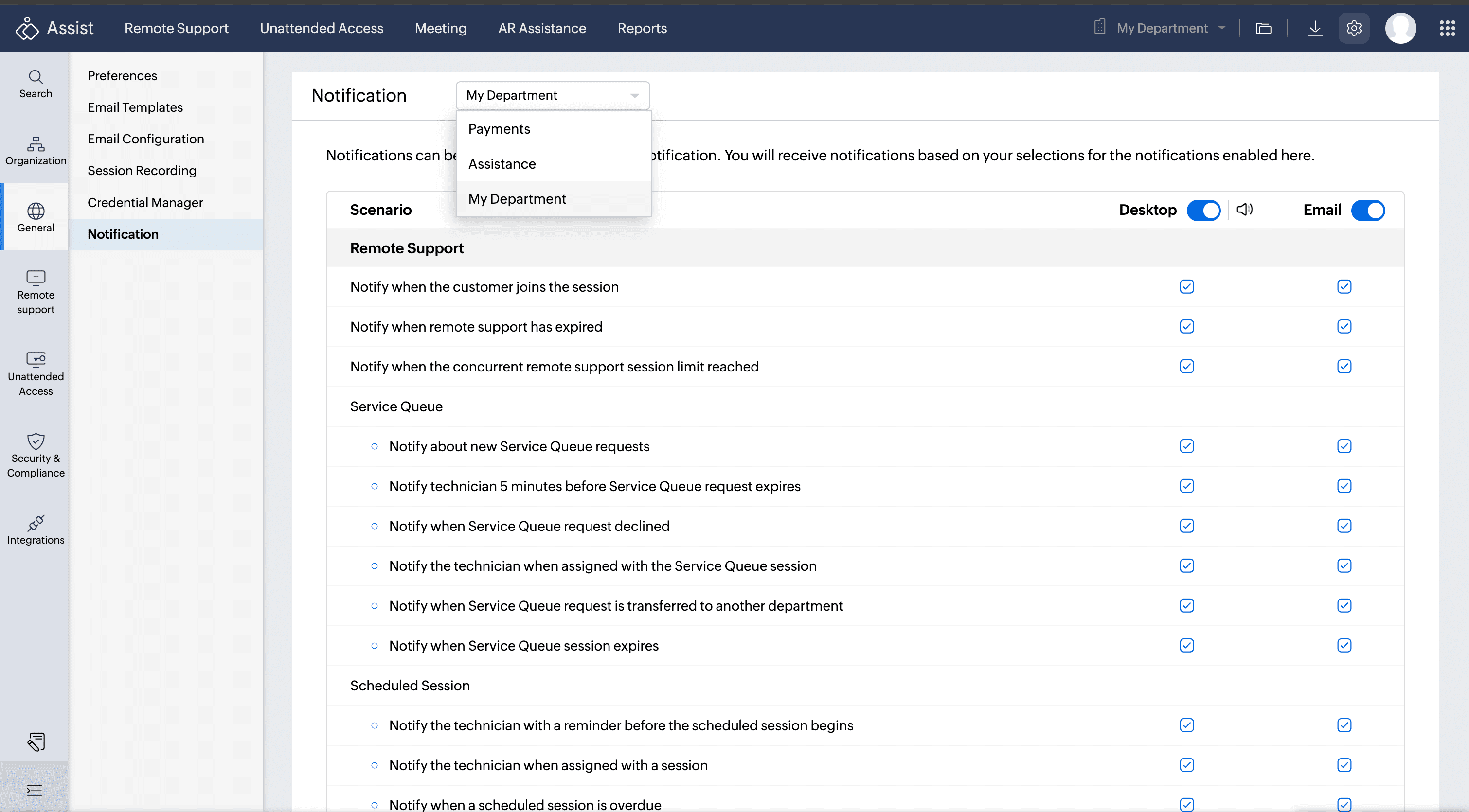Viewport: 1469px width, 812px height.
Task: Select Payments from the department dropdown list
Action: tap(499, 129)
